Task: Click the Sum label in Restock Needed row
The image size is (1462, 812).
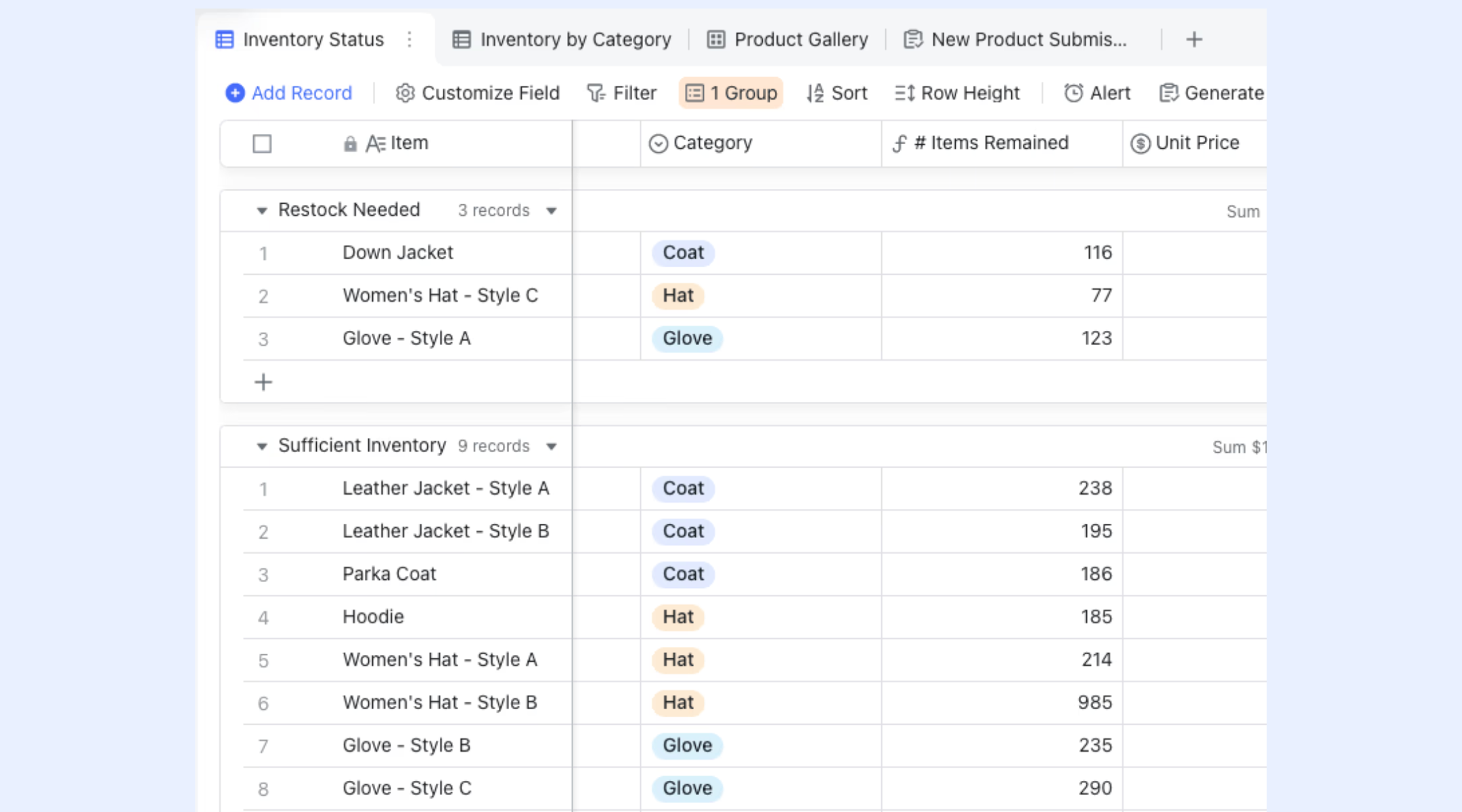Action: tap(1243, 212)
